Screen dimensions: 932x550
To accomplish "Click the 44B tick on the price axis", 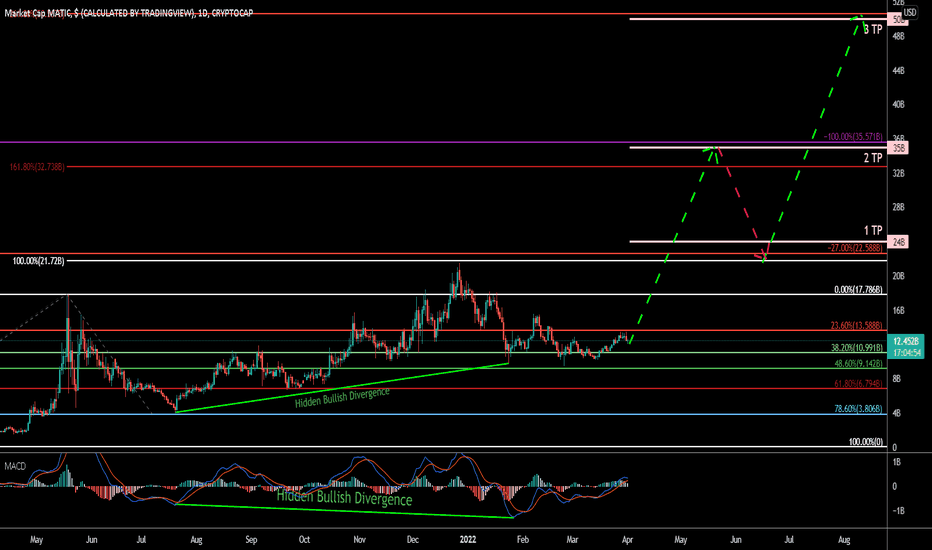I will click(898, 70).
